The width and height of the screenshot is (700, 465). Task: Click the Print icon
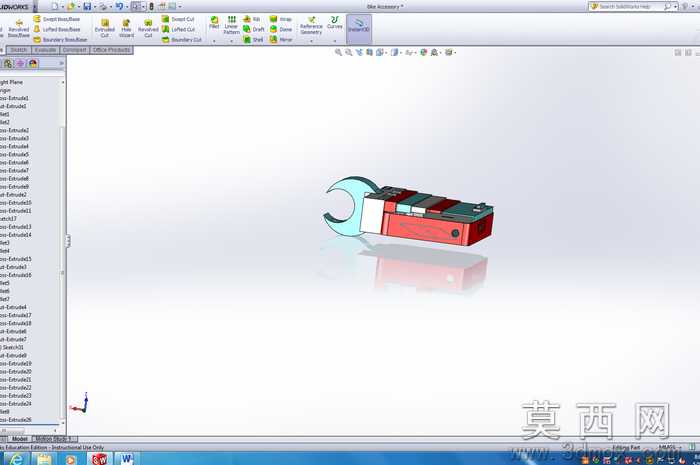click(103, 6)
